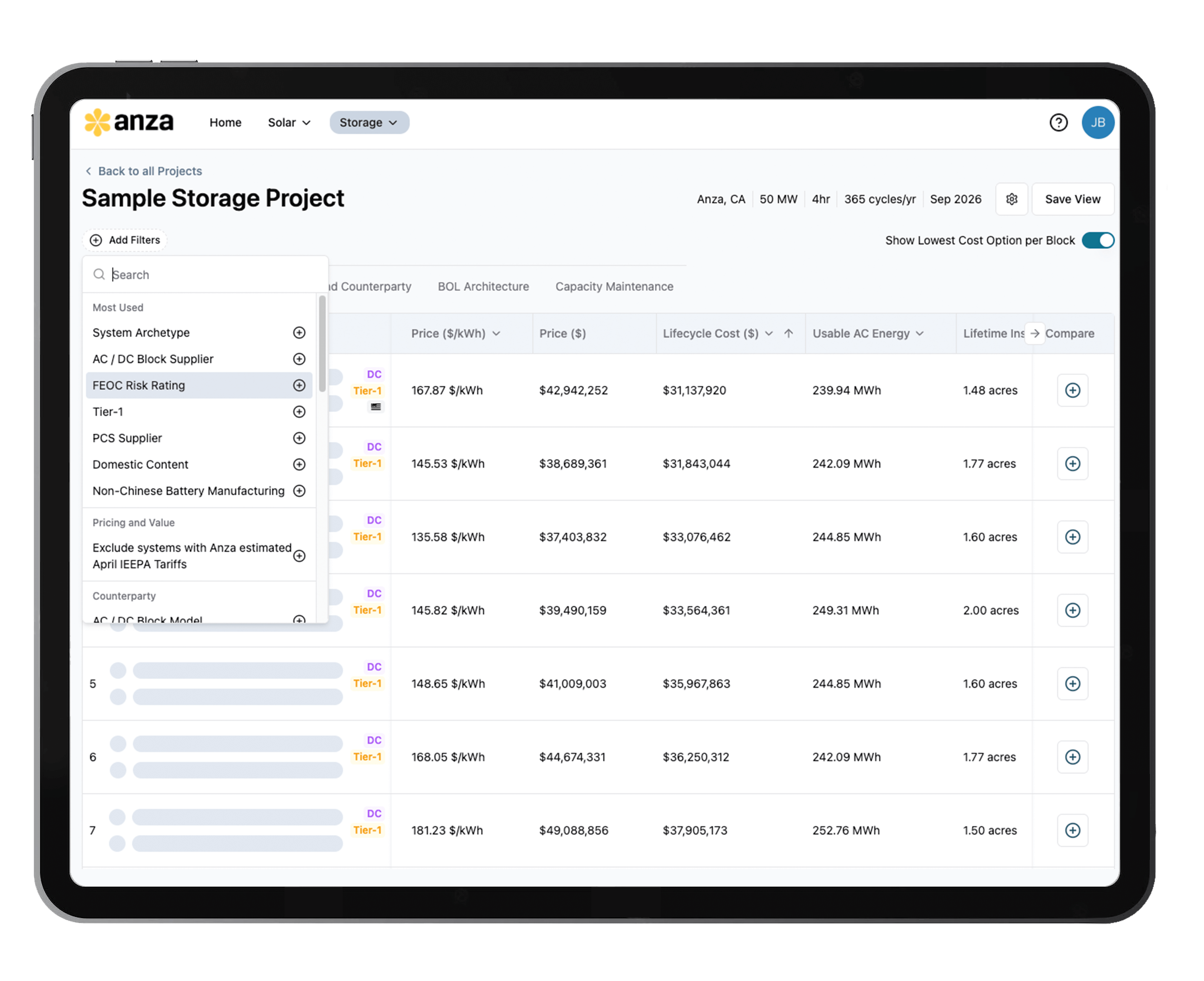Add the System Archetype filter plus icon

coord(299,333)
